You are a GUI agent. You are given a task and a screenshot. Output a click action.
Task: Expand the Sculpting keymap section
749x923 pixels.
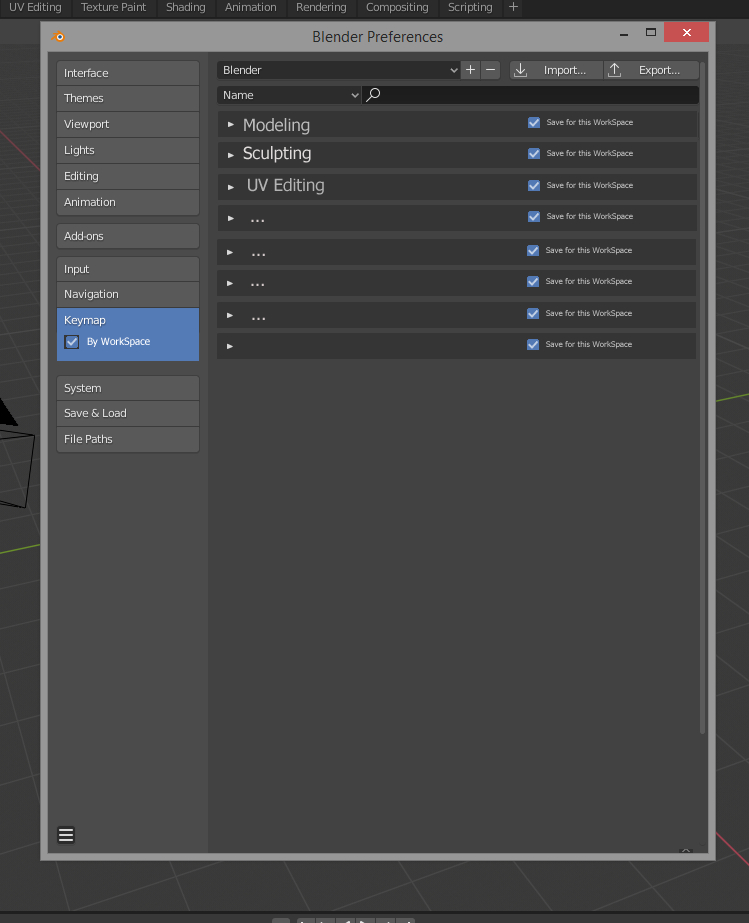tap(231, 155)
